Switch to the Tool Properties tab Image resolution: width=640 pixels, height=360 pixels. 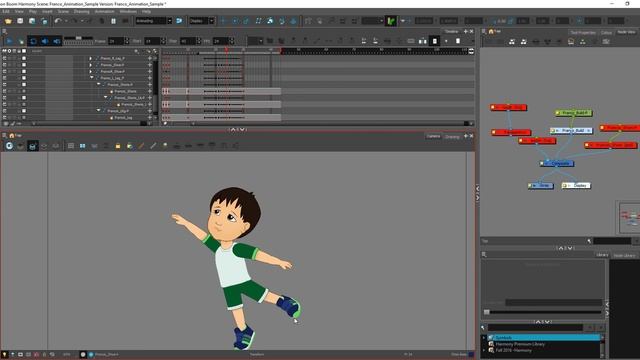coord(583,32)
